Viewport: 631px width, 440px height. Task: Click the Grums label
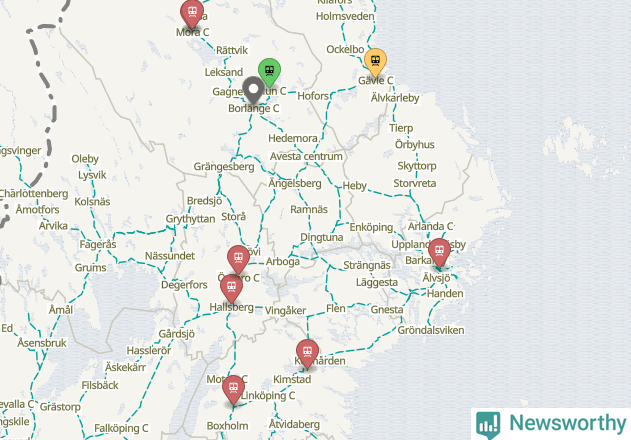91,268
